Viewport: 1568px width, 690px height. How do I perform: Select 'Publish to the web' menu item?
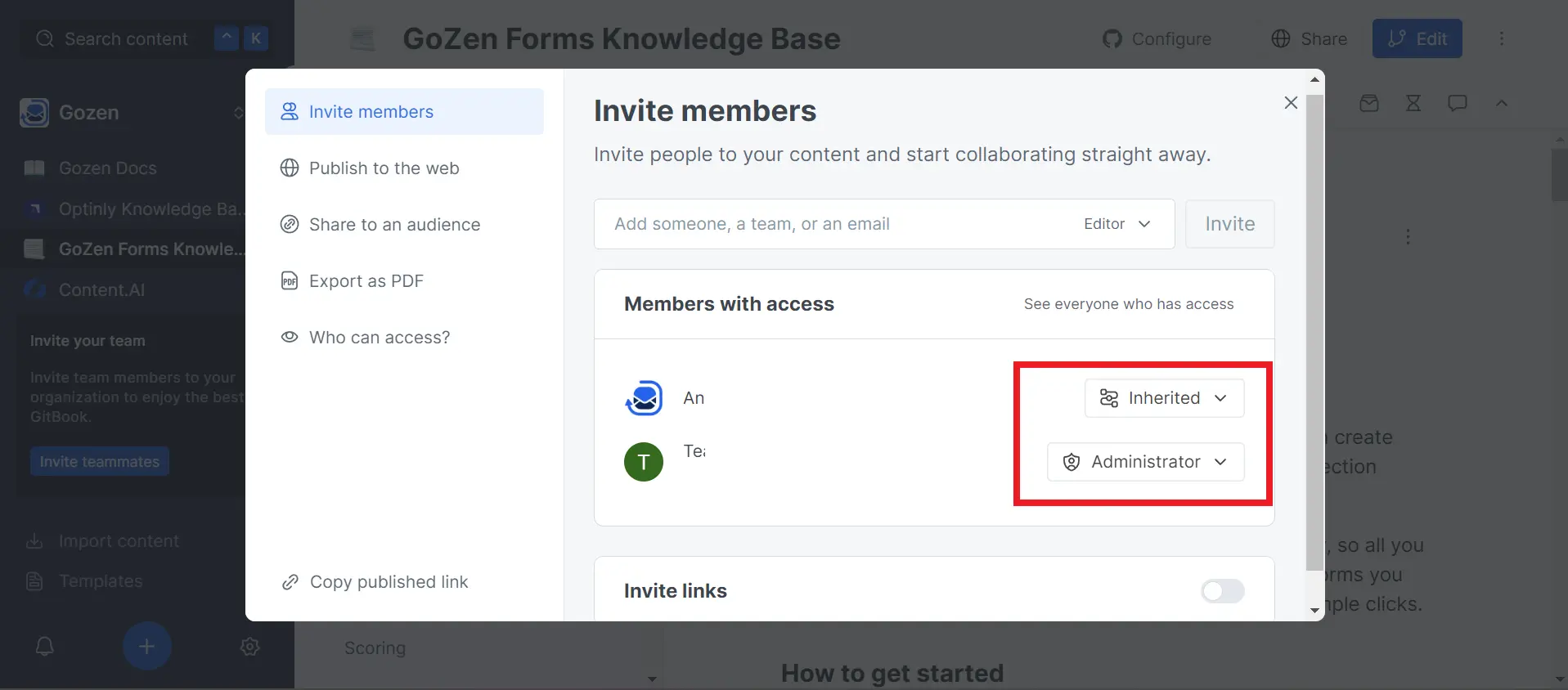384,168
